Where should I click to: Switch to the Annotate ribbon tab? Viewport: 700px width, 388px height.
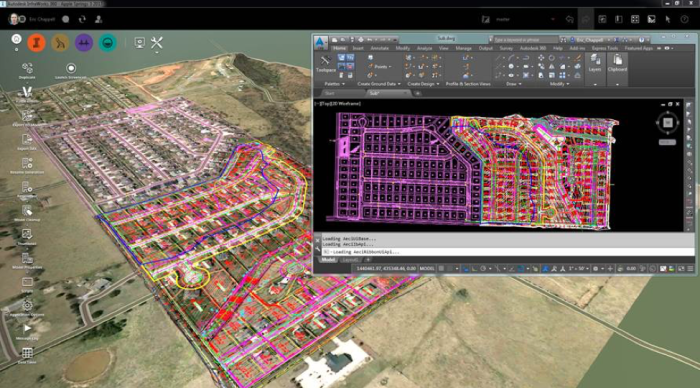tap(379, 48)
